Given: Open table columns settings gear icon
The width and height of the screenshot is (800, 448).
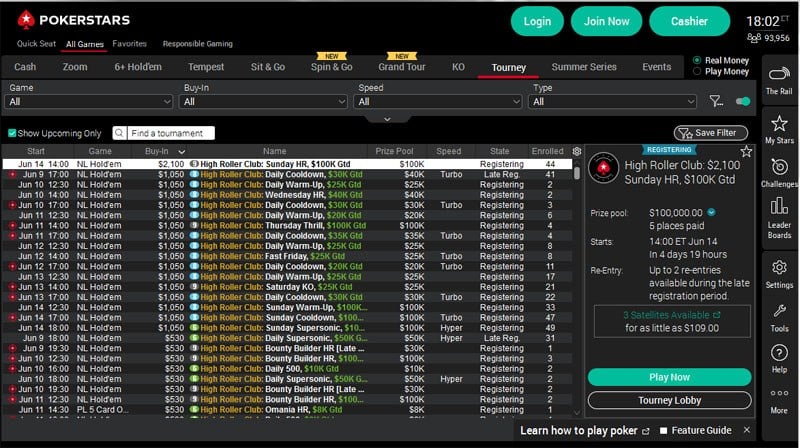Looking at the screenshot, I should (x=577, y=151).
